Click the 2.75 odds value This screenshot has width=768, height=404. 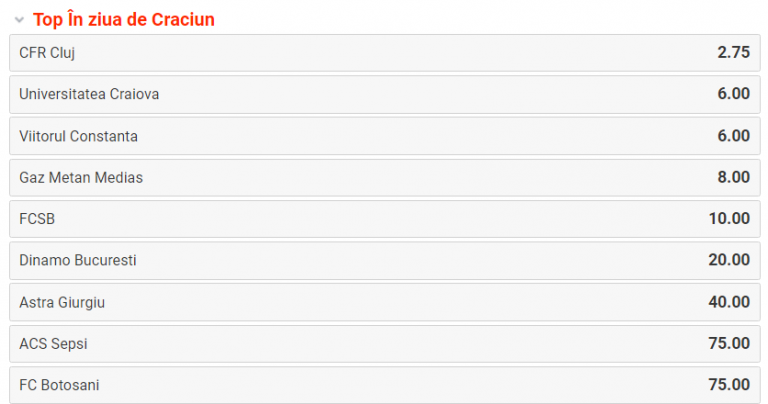click(x=733, y=53)
